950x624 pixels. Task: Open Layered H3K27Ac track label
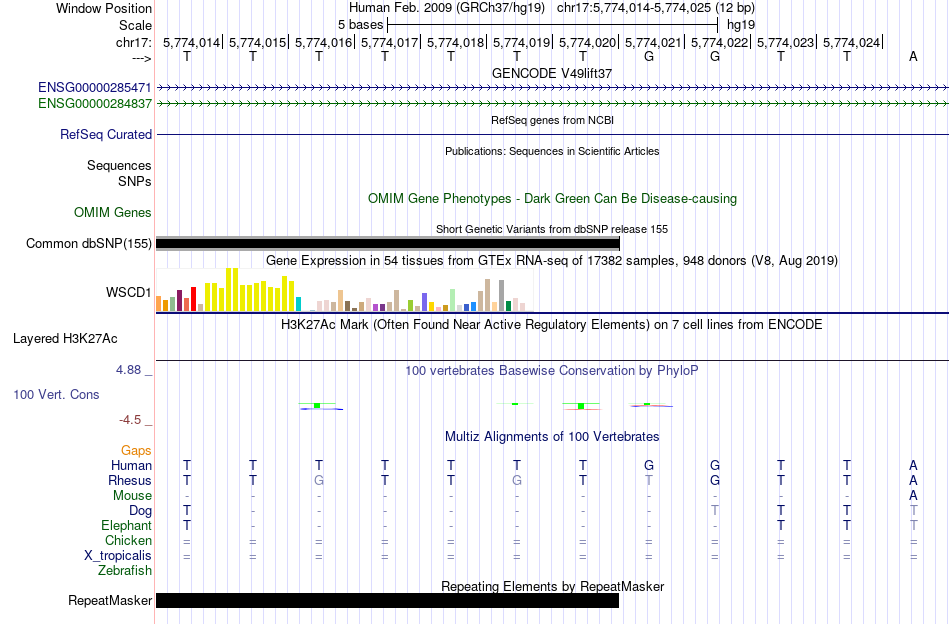pyautogui.click(x=65, y=339)
